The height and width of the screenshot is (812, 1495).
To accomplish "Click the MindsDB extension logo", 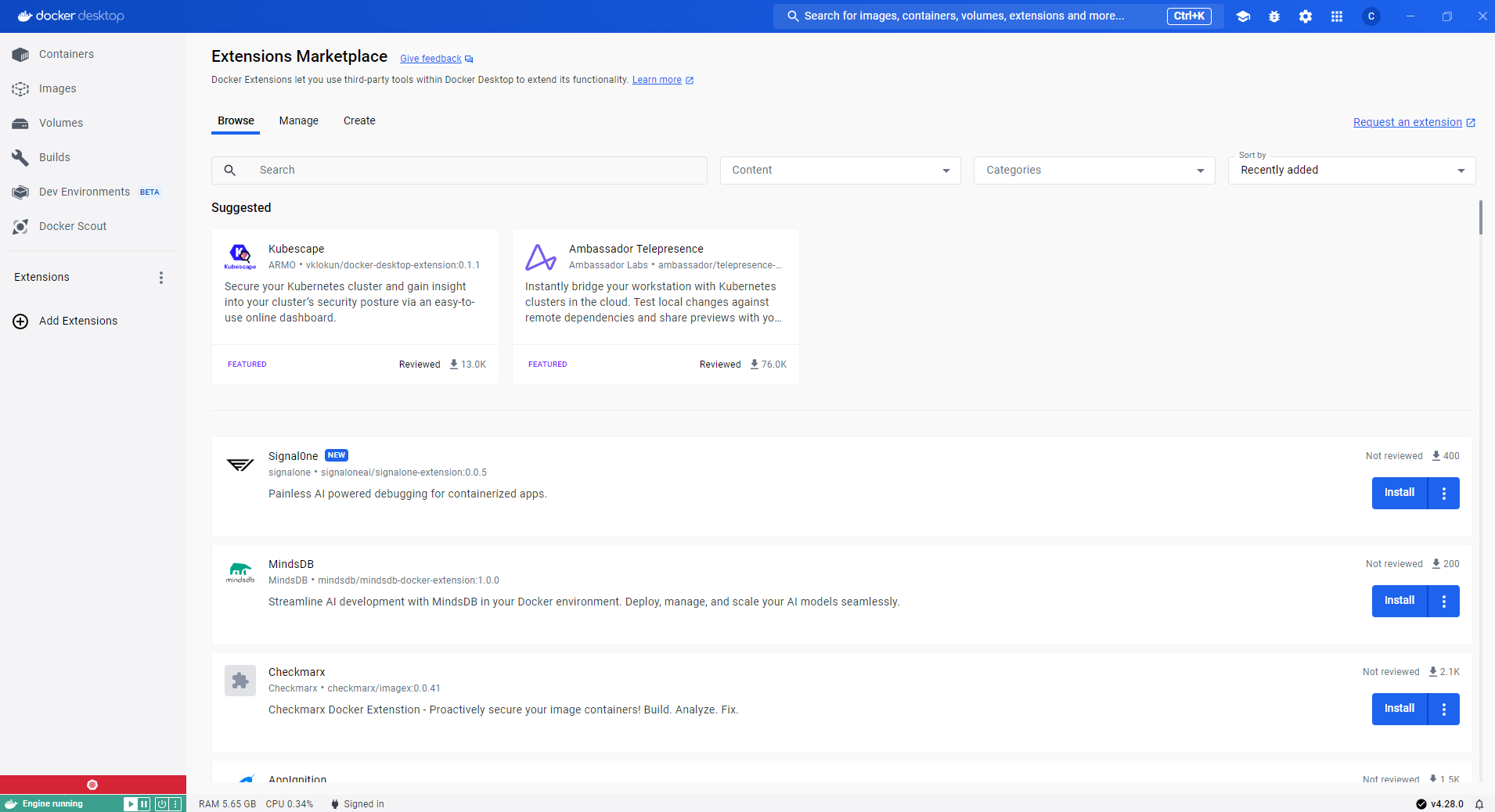I will click(x=240, y=573).
